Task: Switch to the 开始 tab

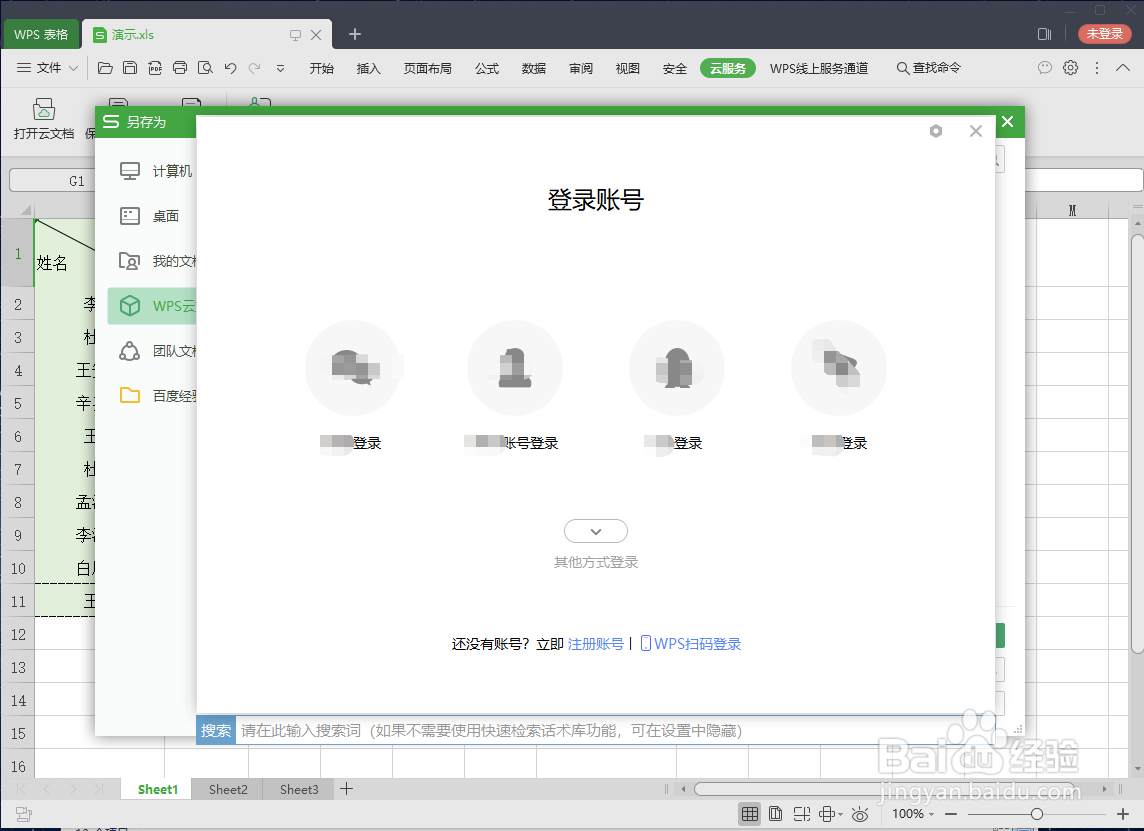Action: (322, 68)
